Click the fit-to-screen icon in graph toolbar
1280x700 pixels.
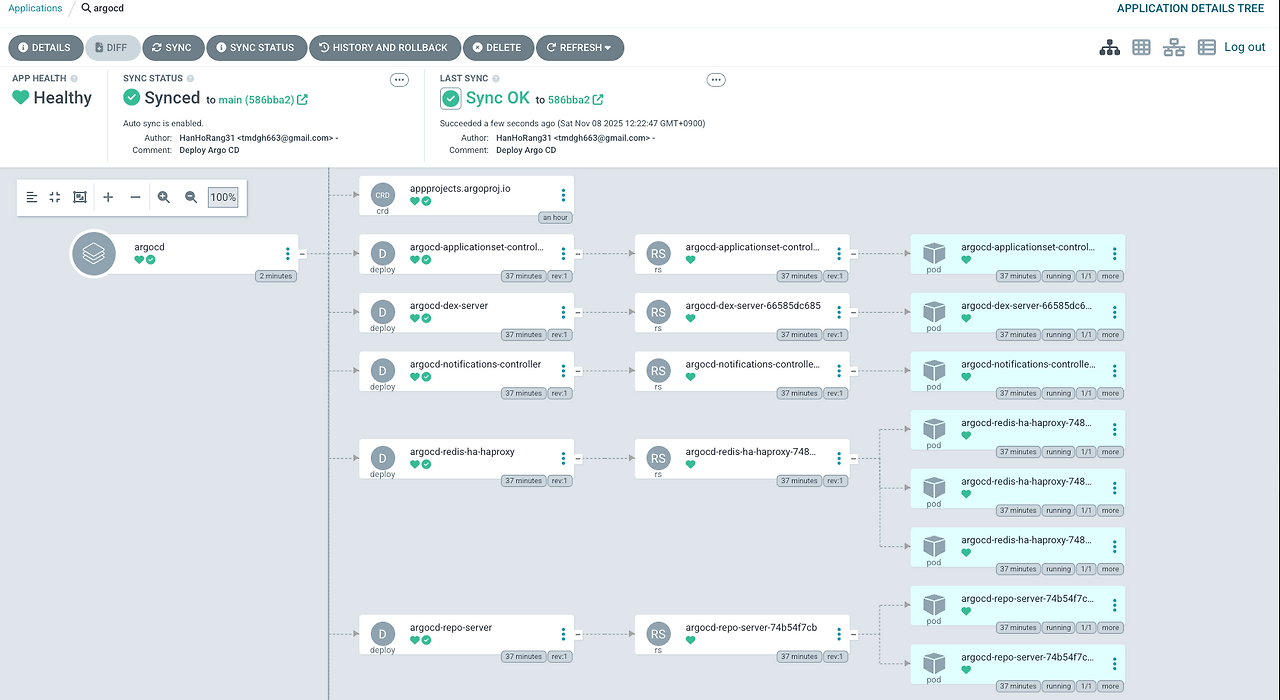(80, 197)
